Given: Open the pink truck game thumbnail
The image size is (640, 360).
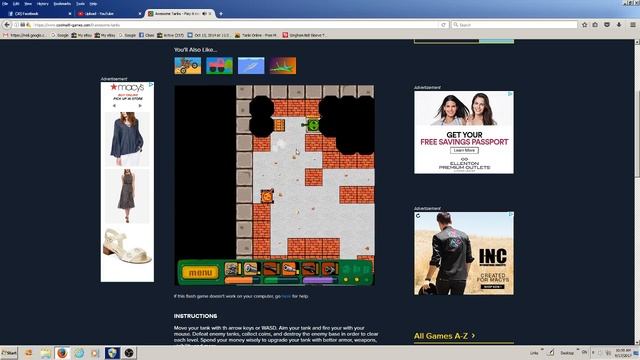Looking at the screenshot, I should [220, 66].
